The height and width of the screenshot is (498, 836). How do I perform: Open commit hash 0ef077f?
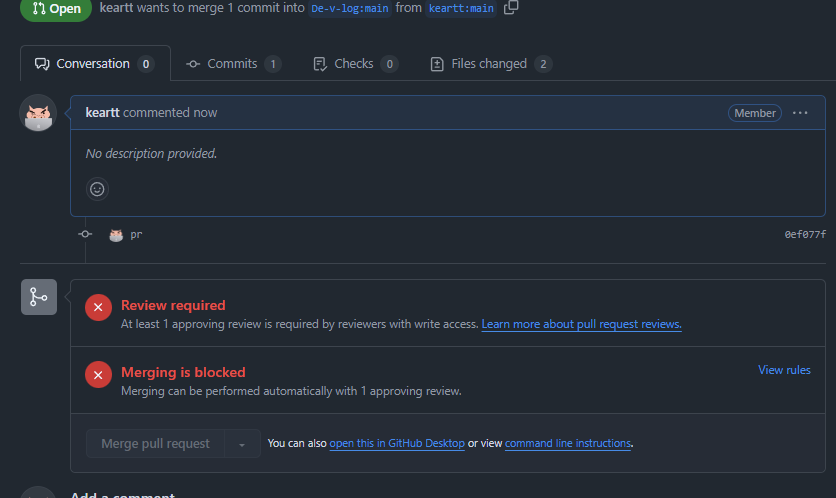(805, 235)
